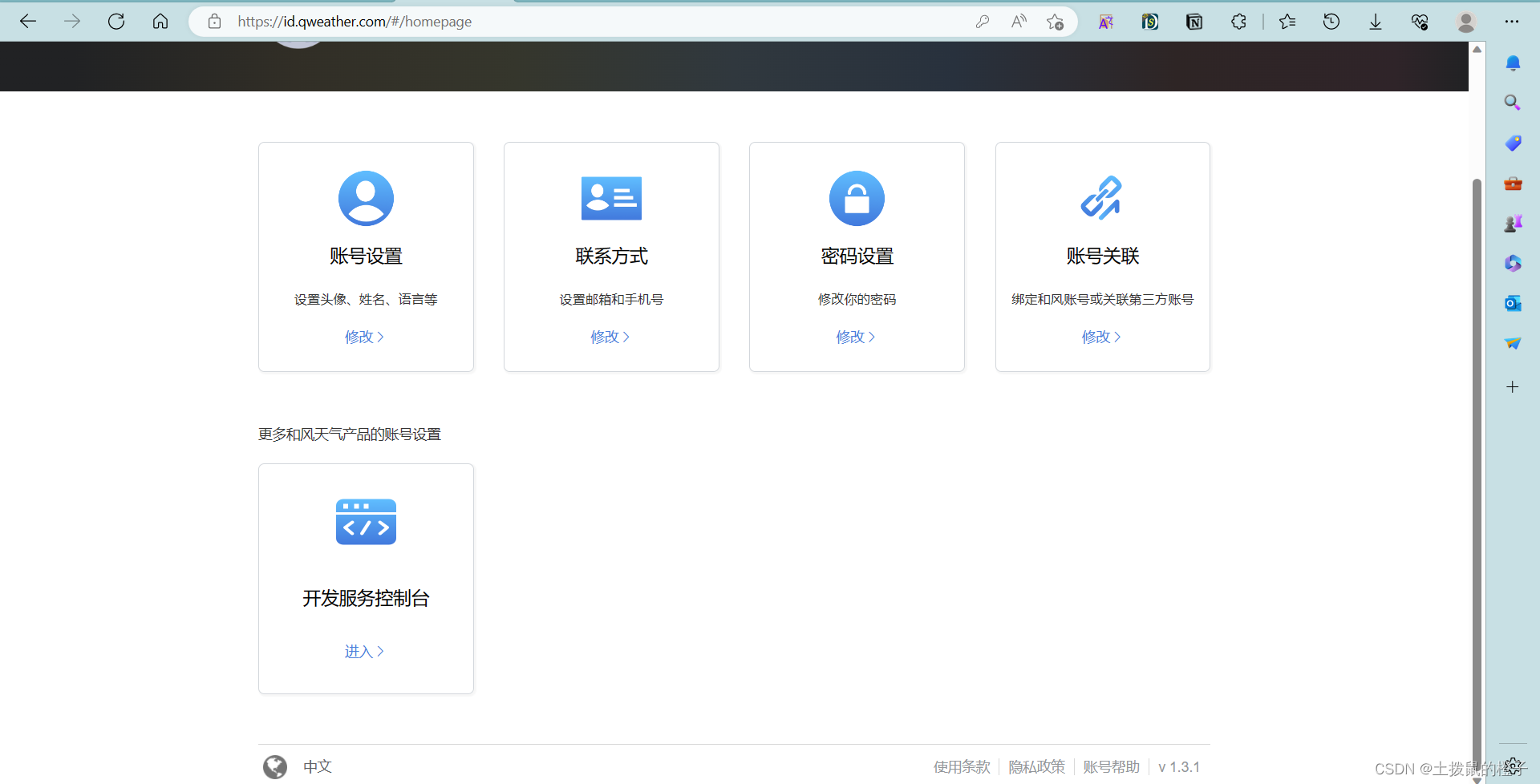
Task: Click the 账号设置 card title
Action: click(x=366, y=257)
